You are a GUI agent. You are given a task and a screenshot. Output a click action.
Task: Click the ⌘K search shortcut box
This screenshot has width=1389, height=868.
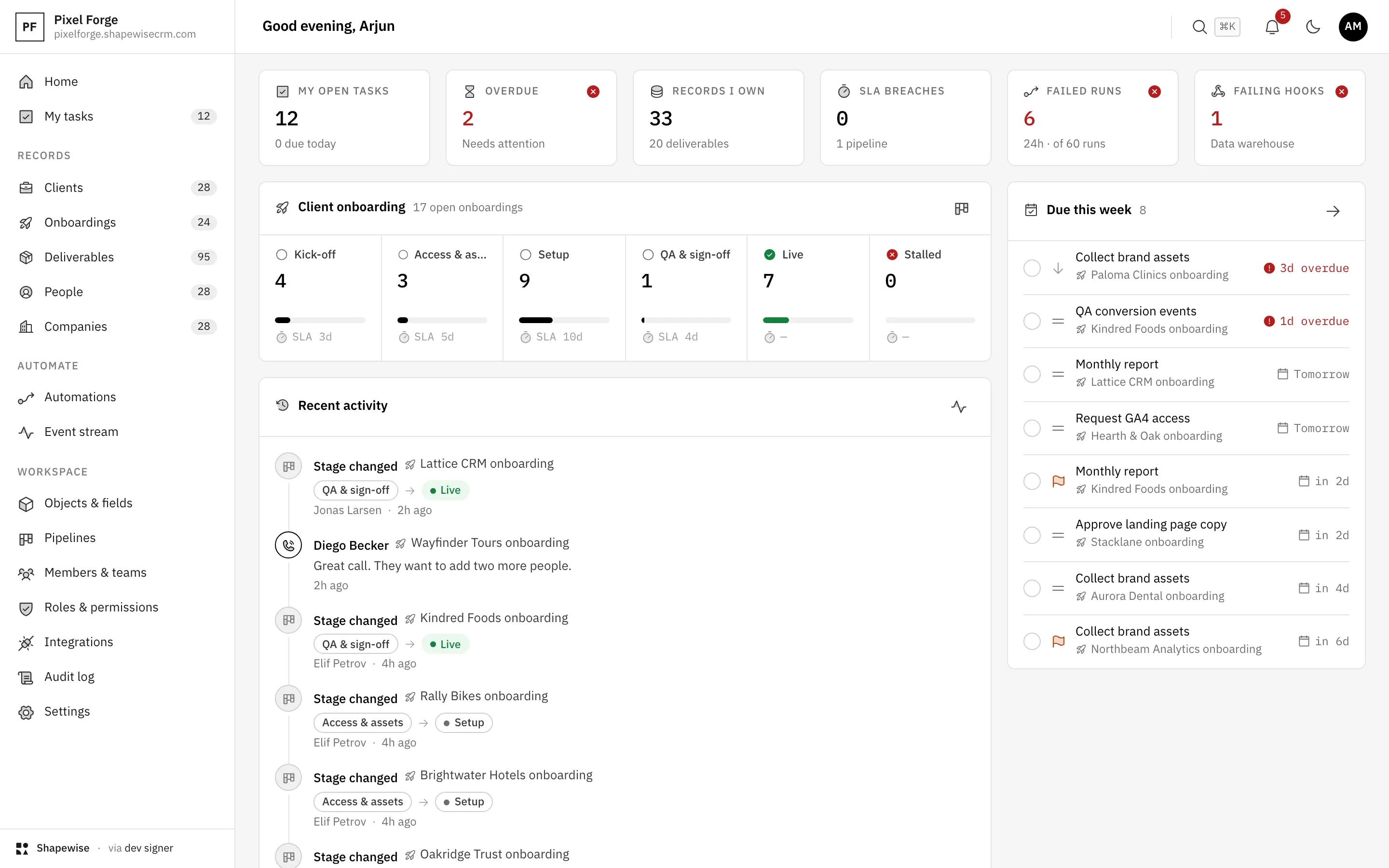(x=1227, y=27)
